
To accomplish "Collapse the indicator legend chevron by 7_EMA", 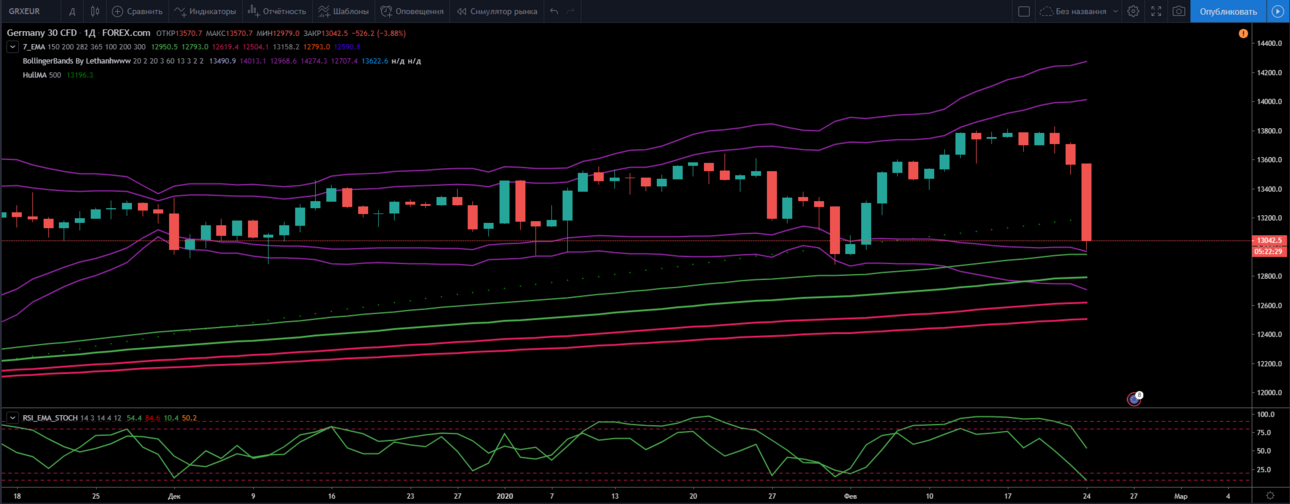I will point(12,46).
